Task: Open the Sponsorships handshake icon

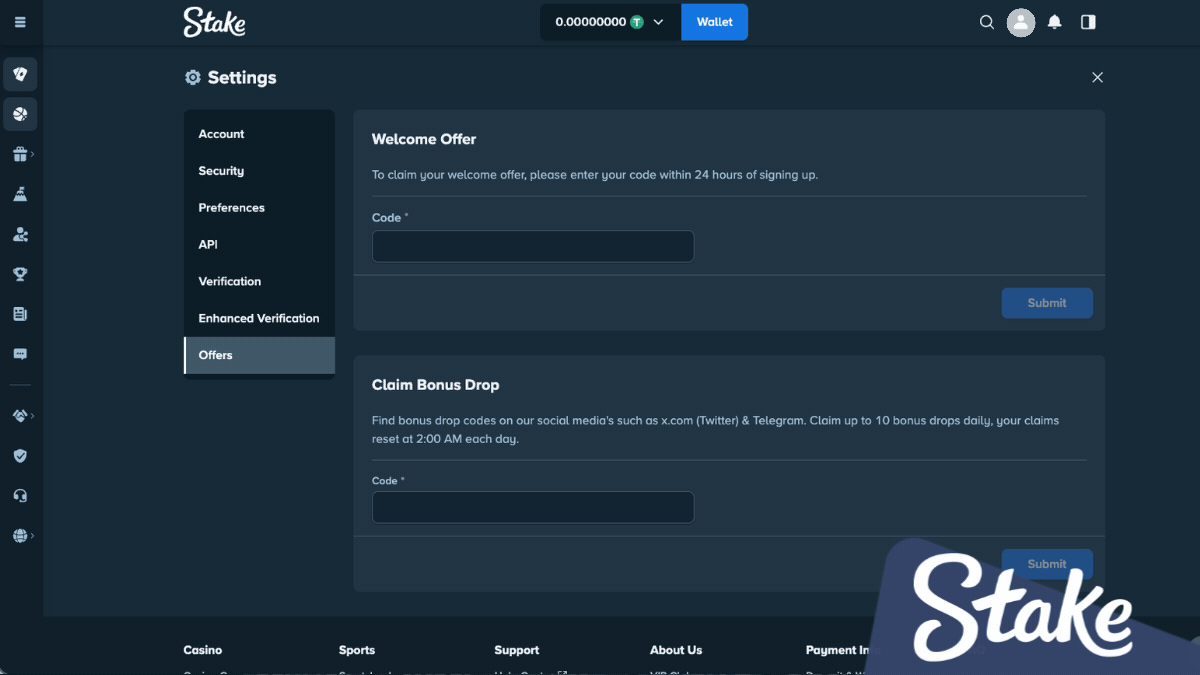Action: click(20, 415)
